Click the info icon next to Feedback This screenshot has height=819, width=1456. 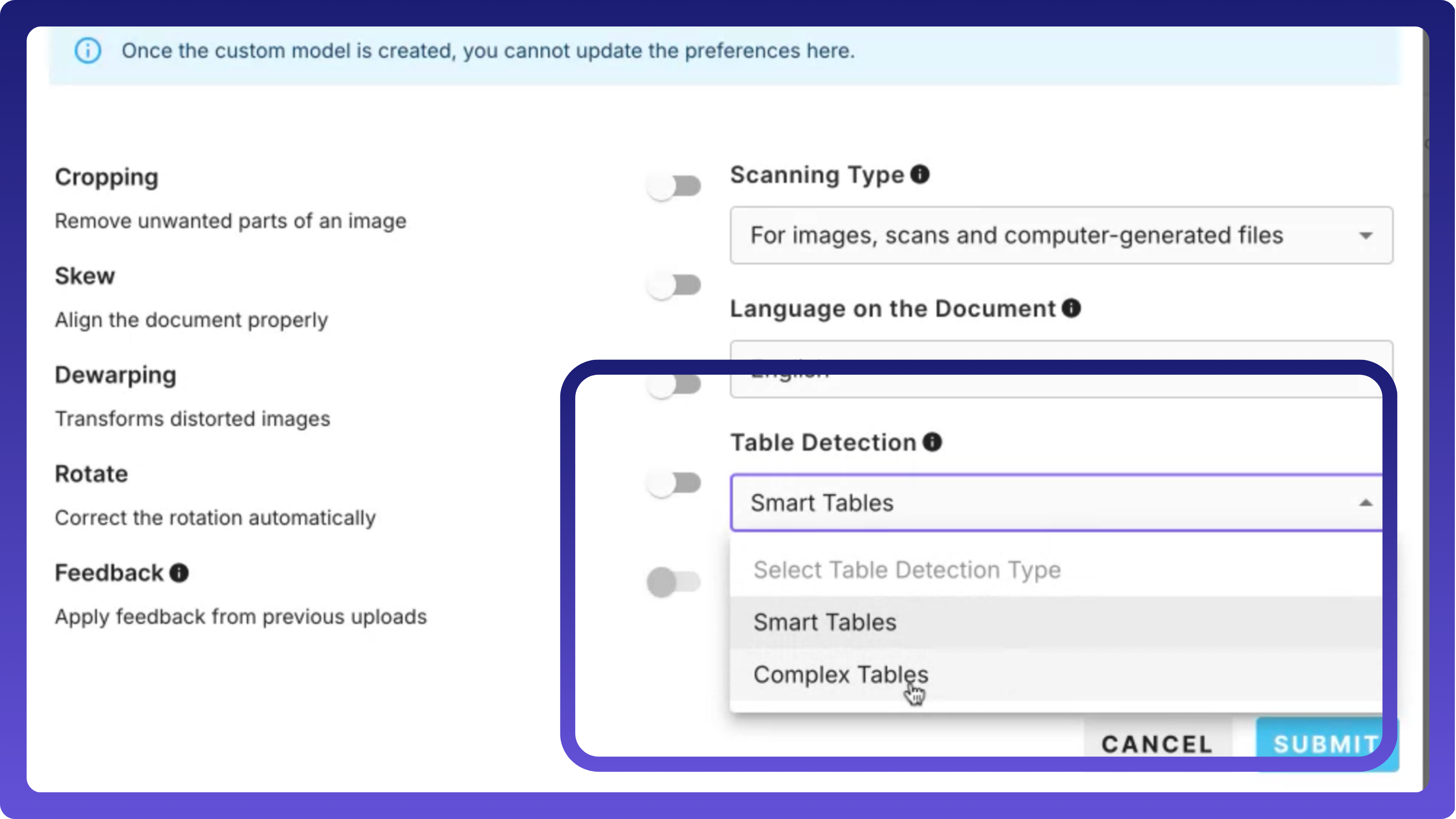tap(179, 573)
